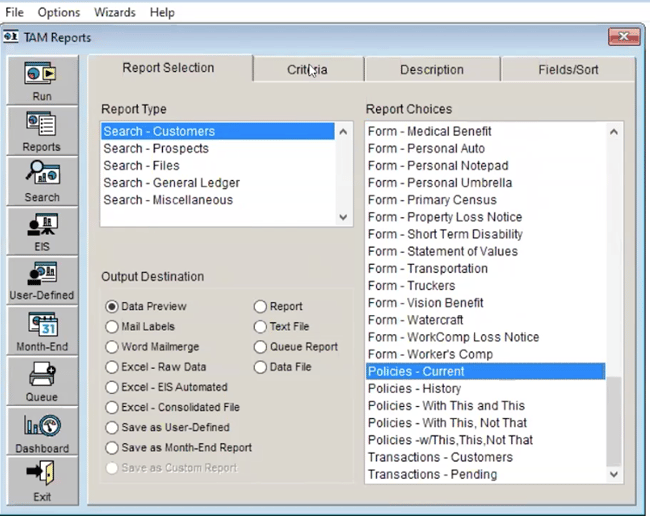Open the Queue printer icon
Viewport: 650px width, 516px height.
(42, 381)
